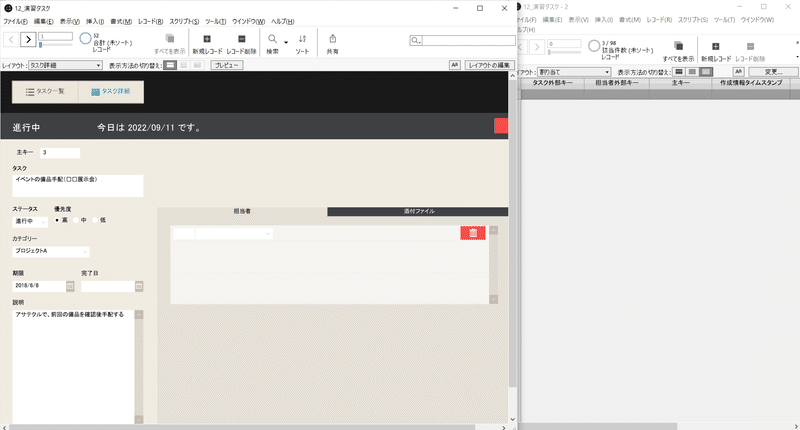
Task: Click the タスク text field
Action: 78,186
